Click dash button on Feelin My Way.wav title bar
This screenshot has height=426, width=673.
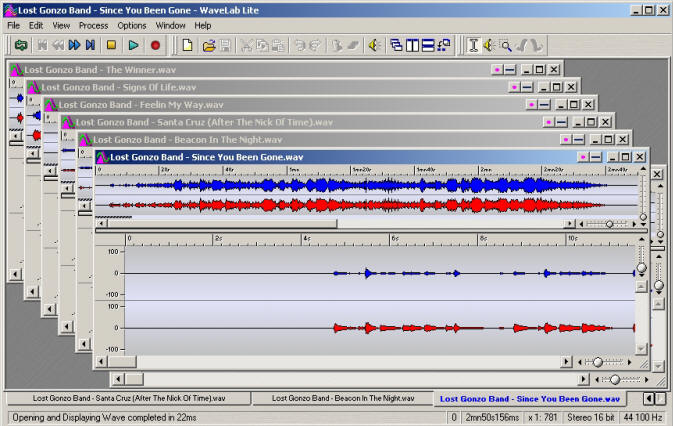pyautogui.click(x=544, y=104)
